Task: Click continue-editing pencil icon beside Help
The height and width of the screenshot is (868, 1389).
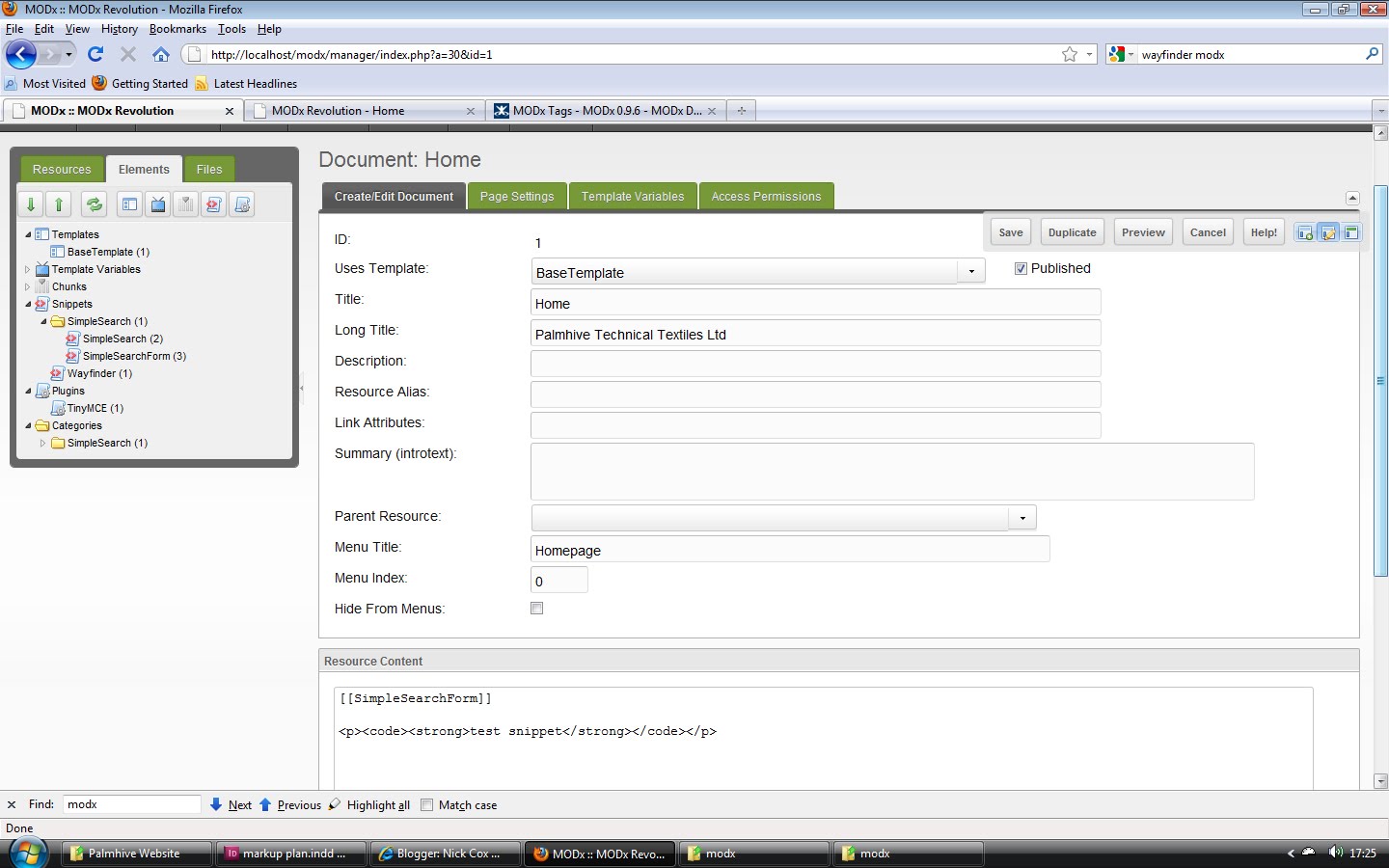Action: click(1328, 232)
